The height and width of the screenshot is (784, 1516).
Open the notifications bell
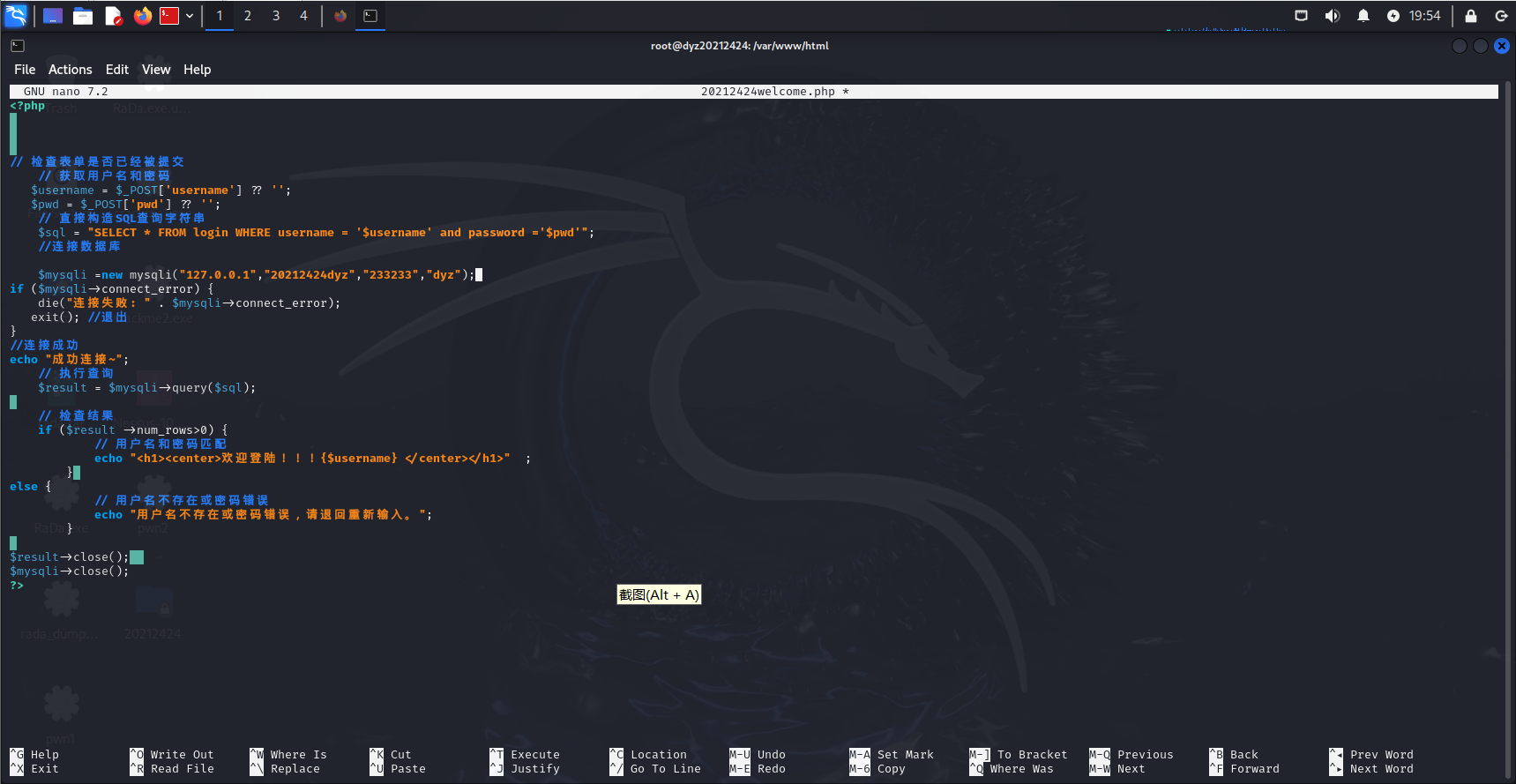[1363, 16]
